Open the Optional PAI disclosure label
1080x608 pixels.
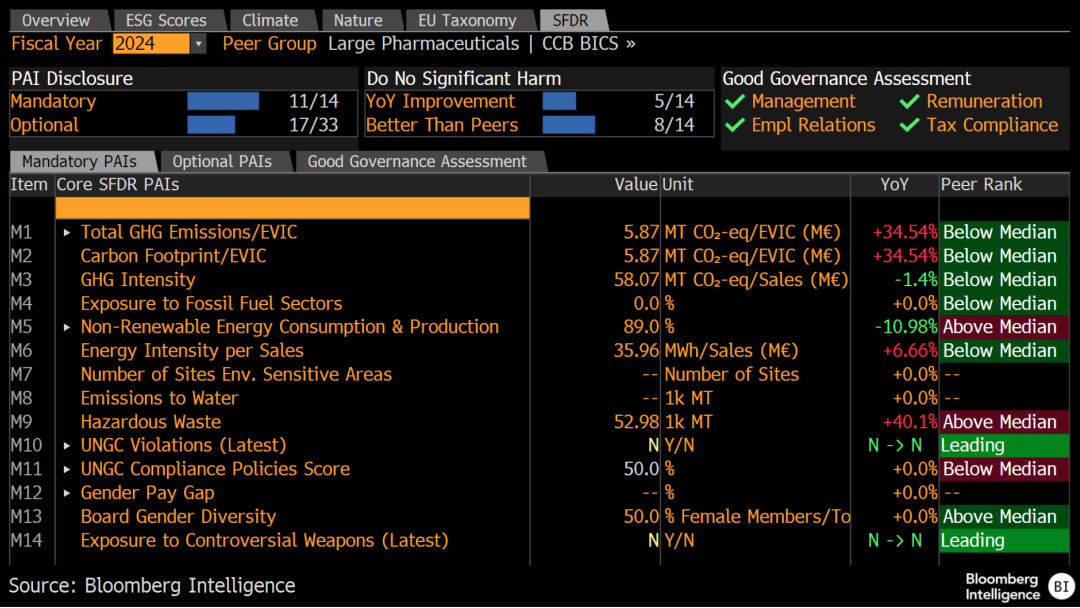[x=45, y=125]
